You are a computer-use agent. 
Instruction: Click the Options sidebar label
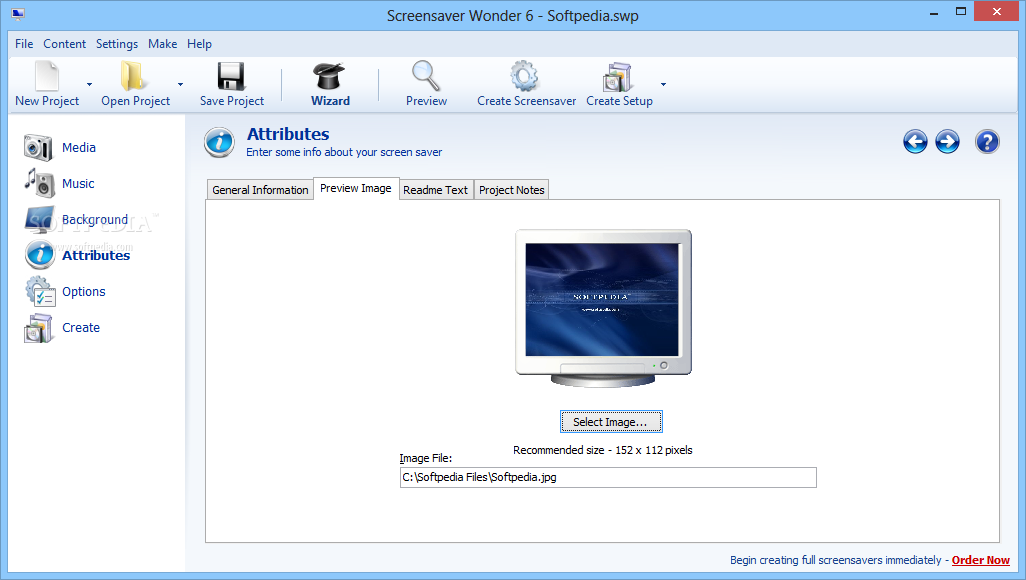pos(84,292)
